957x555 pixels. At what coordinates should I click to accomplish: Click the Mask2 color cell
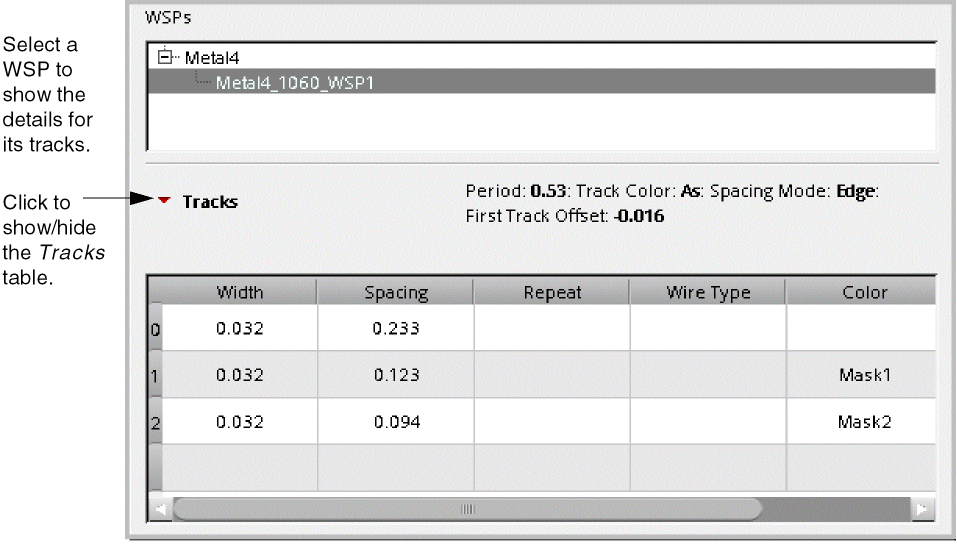[x=864, y=423]
